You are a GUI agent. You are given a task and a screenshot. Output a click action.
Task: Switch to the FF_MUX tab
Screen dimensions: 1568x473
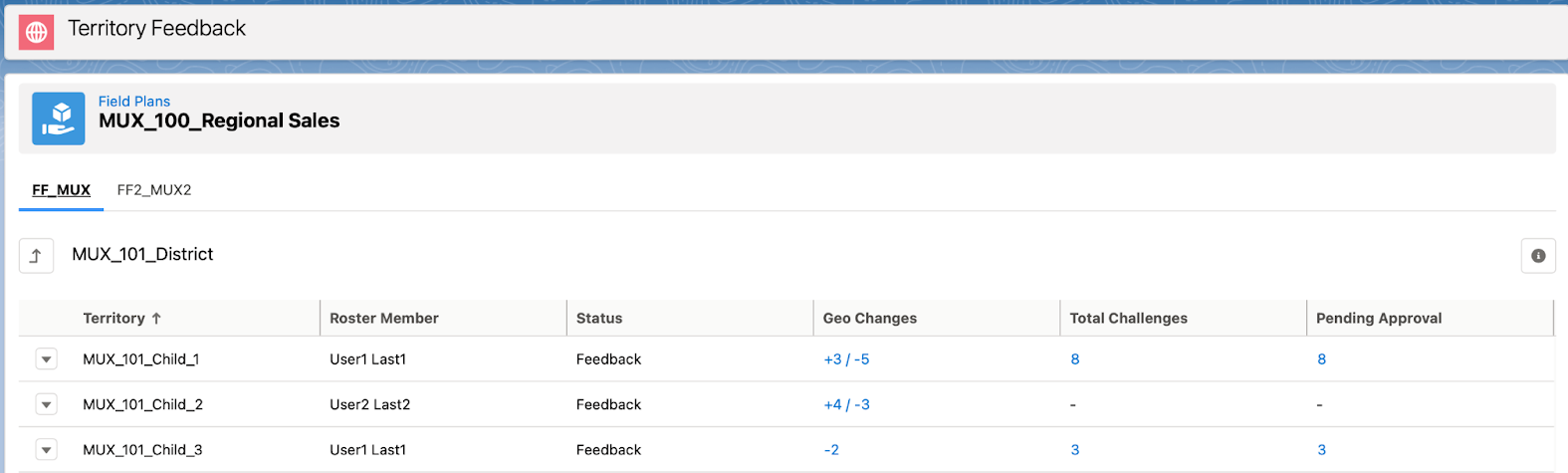pos(61,190)
